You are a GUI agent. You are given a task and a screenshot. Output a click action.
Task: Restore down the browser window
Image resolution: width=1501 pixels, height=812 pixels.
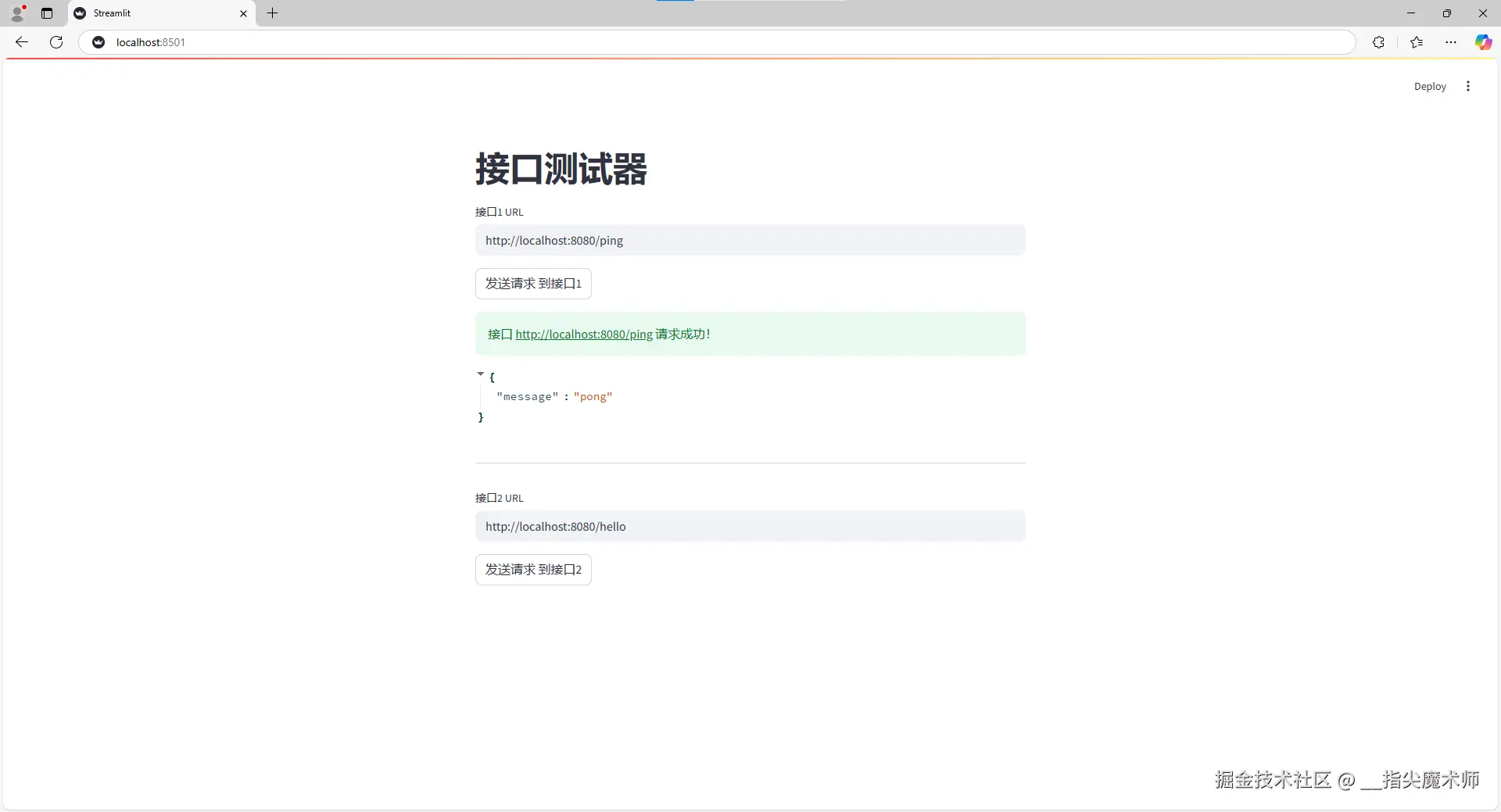coord(1447,13)
